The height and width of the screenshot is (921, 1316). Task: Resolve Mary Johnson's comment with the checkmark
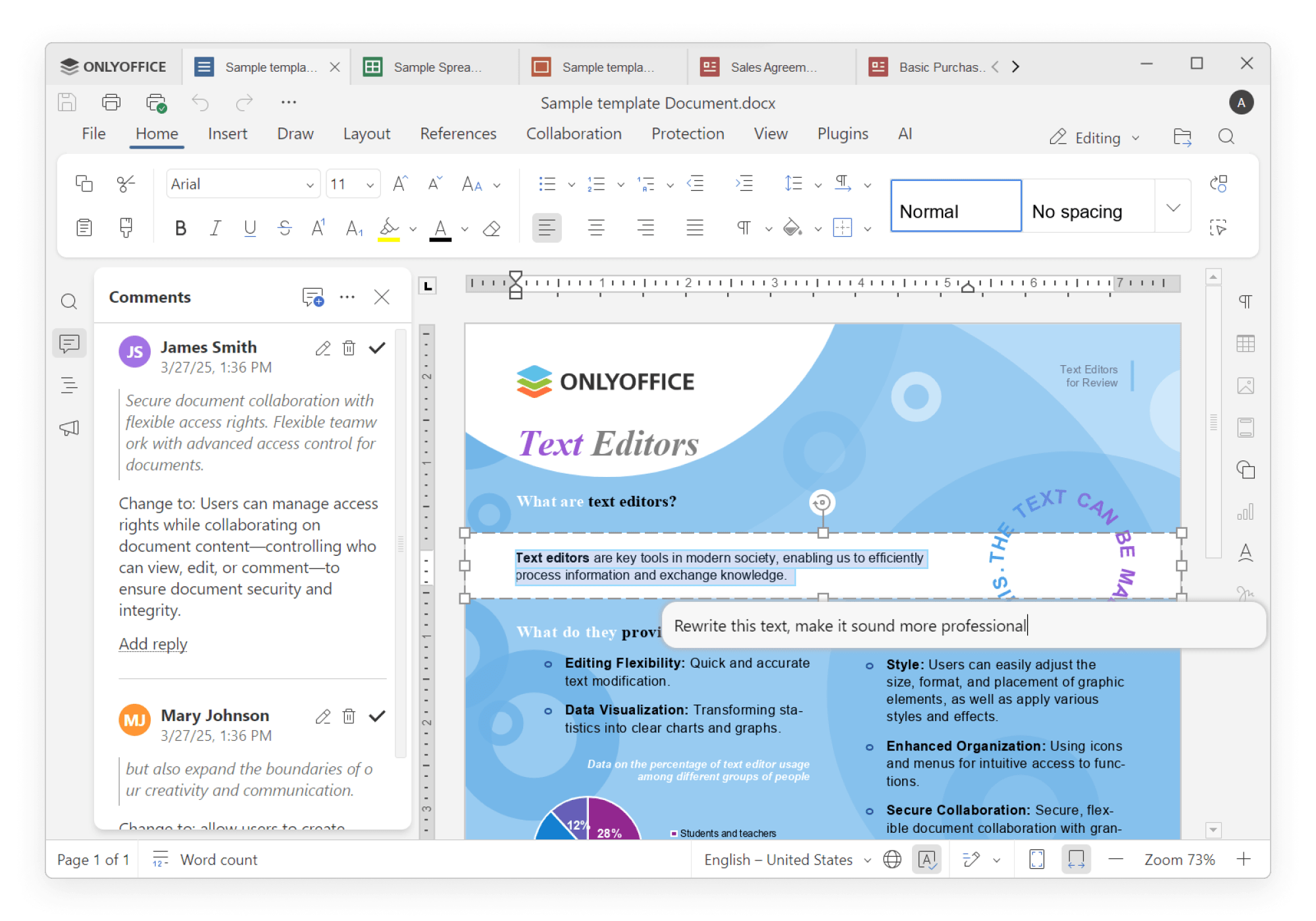378,716
